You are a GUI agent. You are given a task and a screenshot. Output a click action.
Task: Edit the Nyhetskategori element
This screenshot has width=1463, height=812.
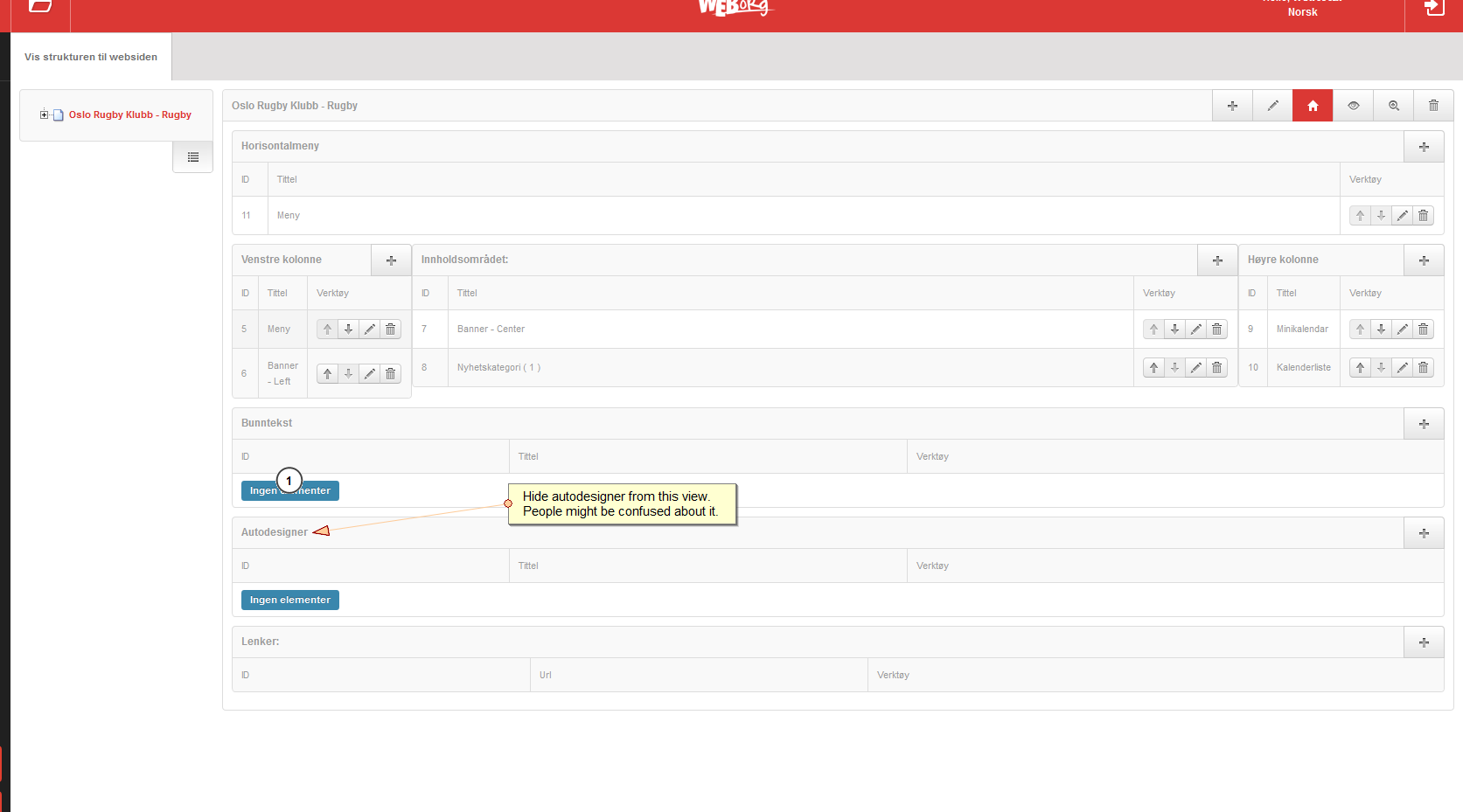[1195, 367]
